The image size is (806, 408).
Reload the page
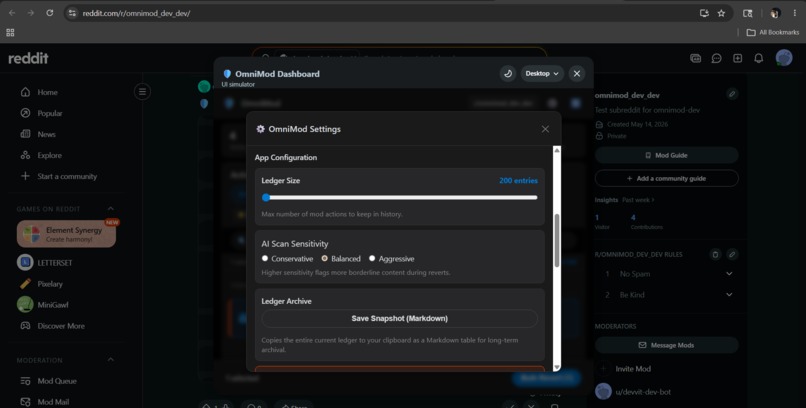[x=49, y=13]
